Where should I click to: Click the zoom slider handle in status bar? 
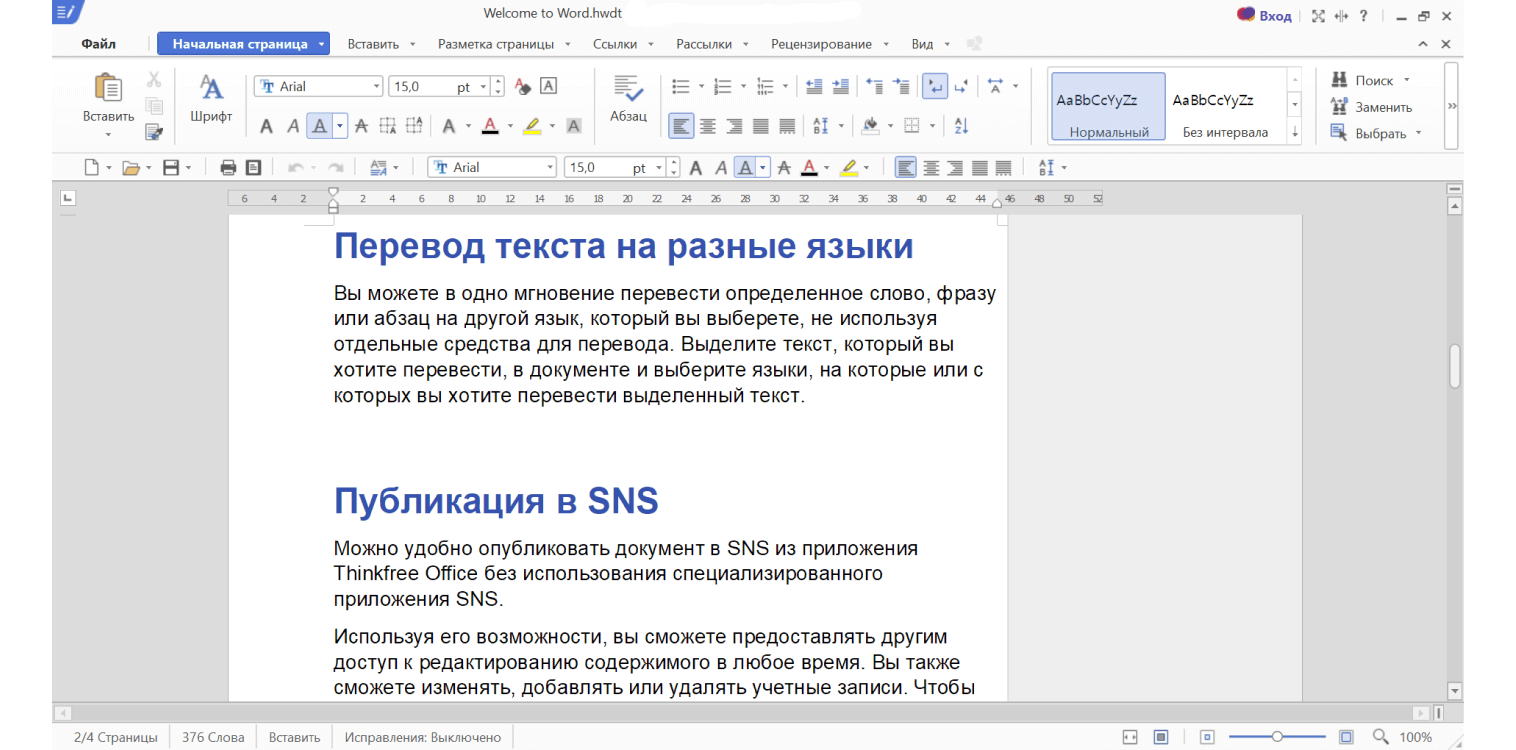click(1277, 737)
